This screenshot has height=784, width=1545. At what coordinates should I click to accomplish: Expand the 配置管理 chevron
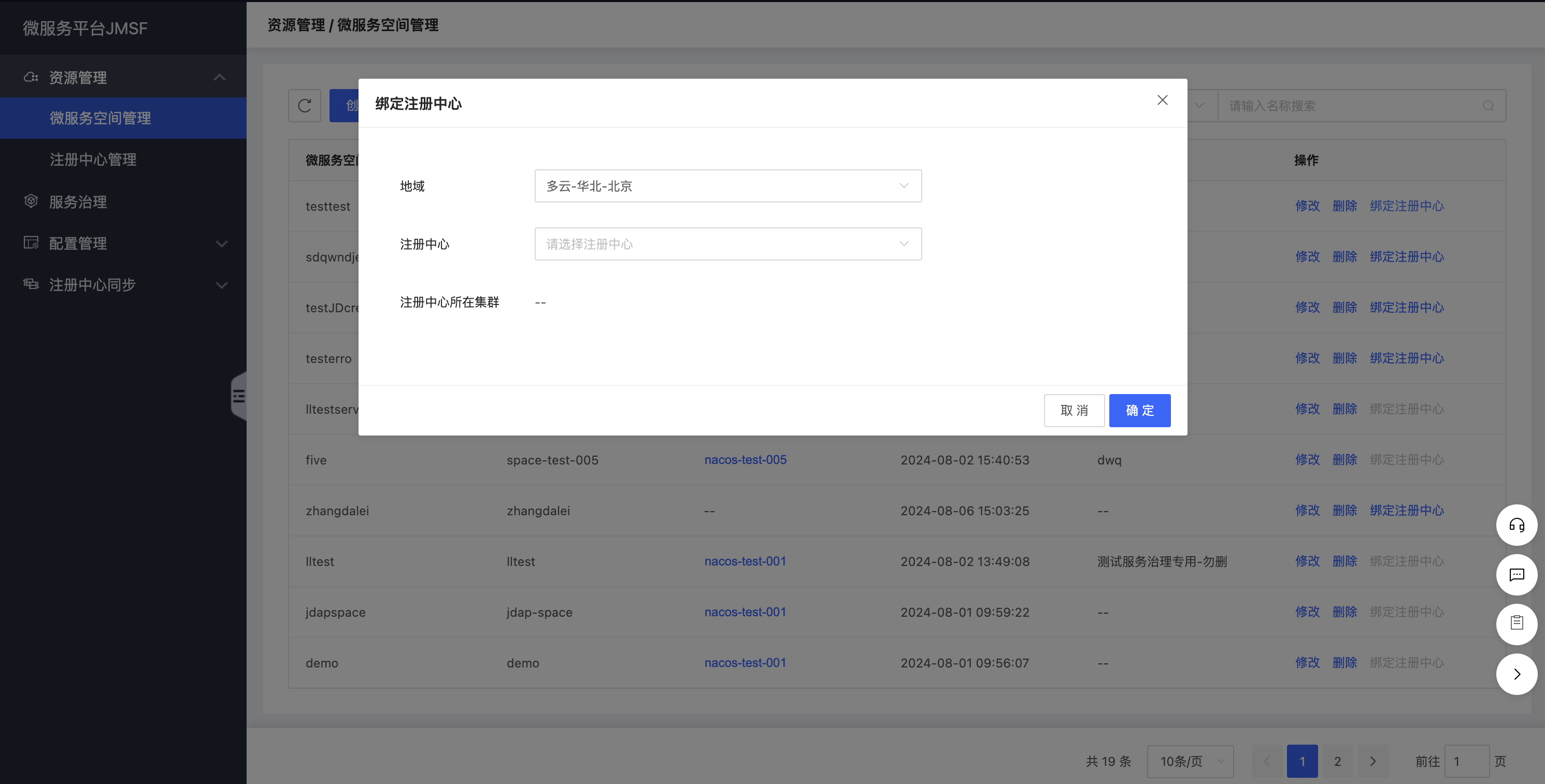[x=221, y=243]
